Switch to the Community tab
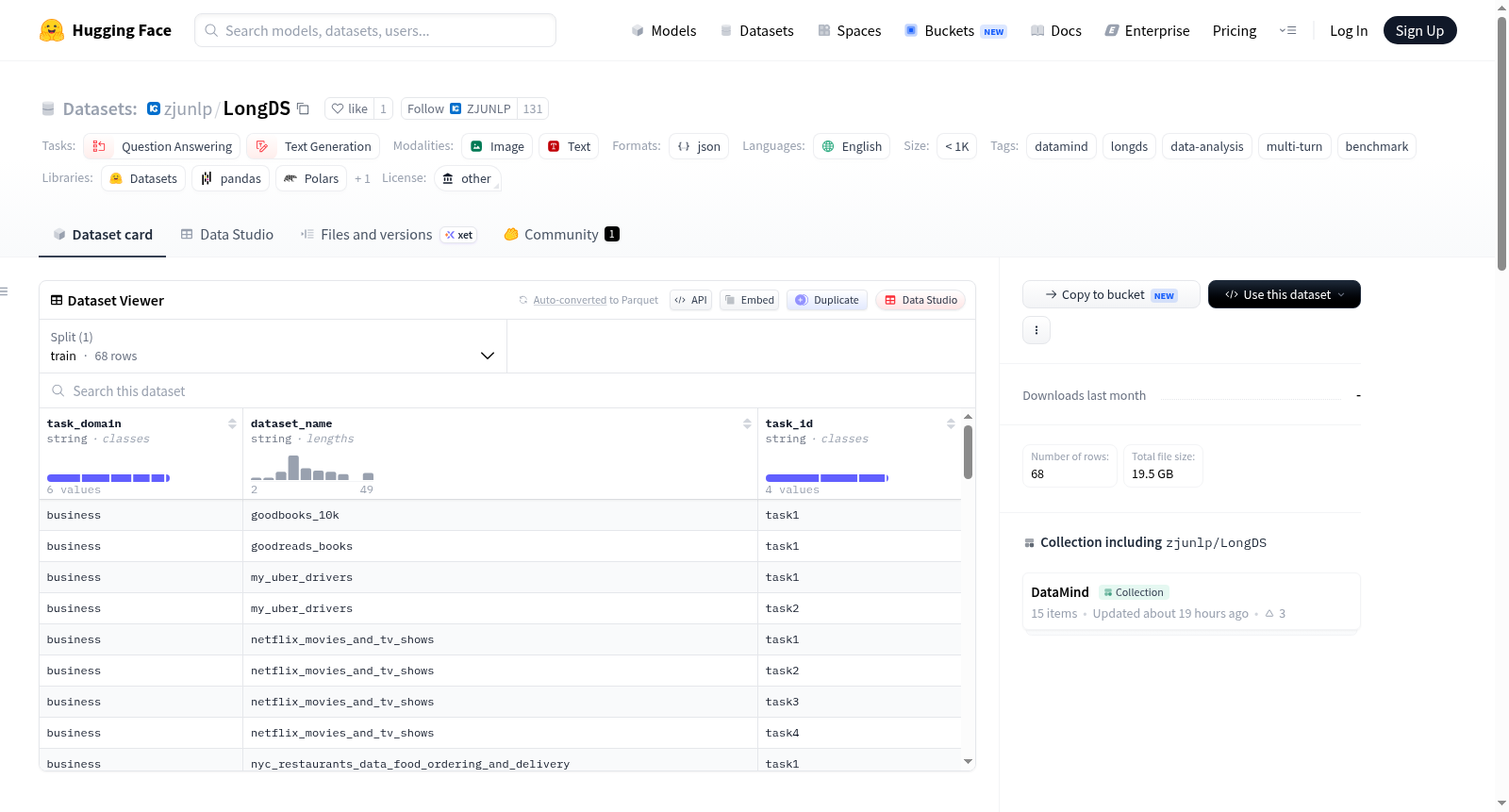 [x=561, y=235]
